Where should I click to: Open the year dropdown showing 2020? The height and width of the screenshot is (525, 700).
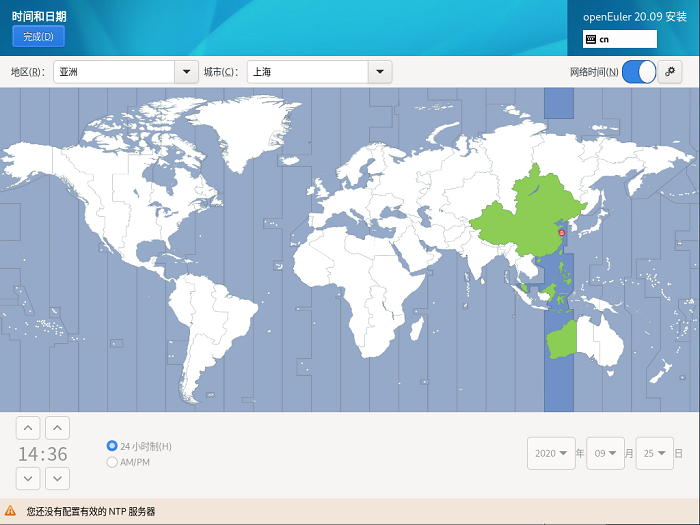(553, 453)
